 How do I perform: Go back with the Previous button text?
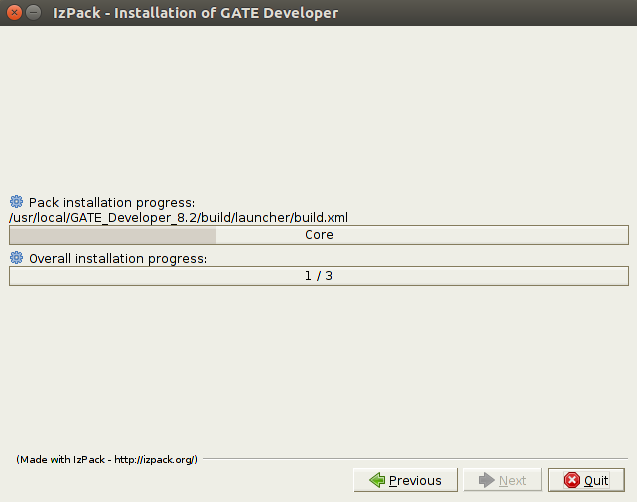(415, 480)
